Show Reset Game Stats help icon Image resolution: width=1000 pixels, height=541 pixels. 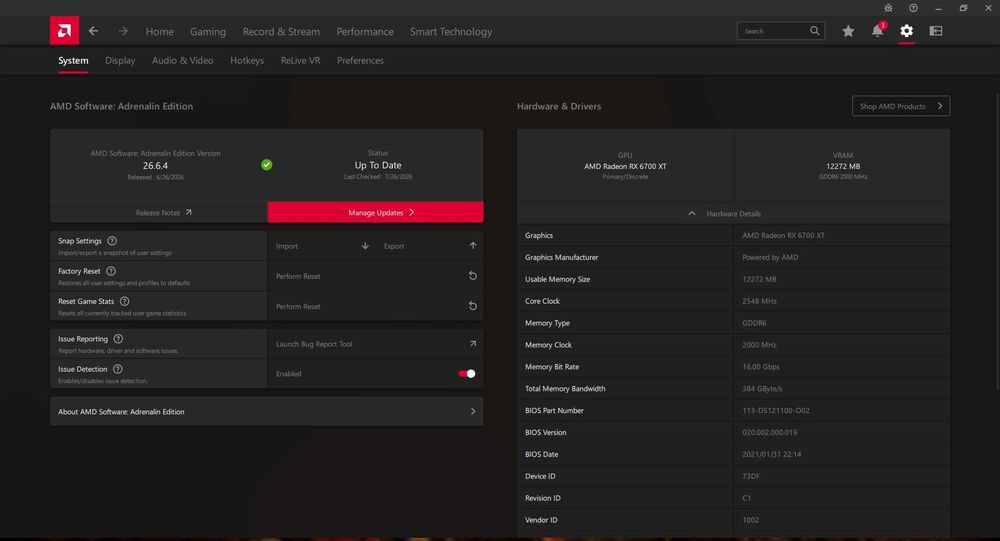(125, 301)
